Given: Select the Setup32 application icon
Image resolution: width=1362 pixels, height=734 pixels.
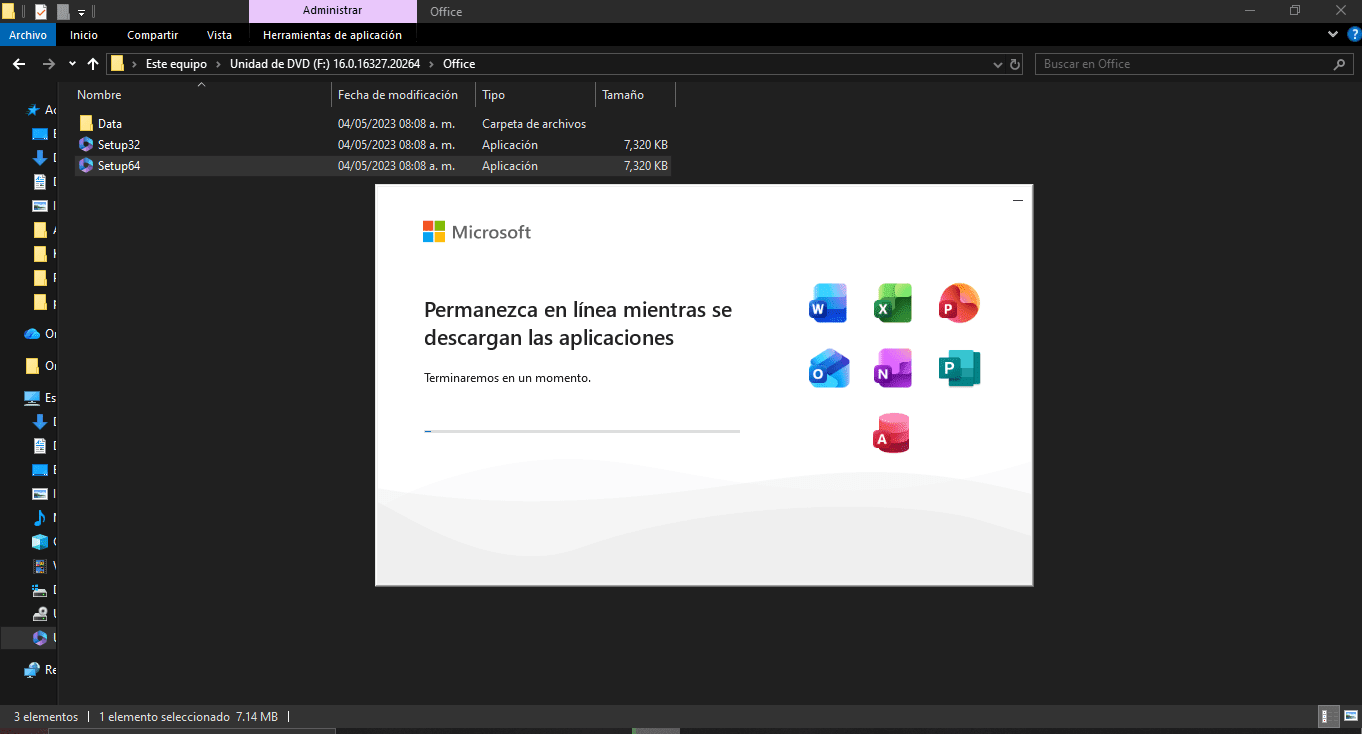Looking at the screenshot, I should (86, 145).
